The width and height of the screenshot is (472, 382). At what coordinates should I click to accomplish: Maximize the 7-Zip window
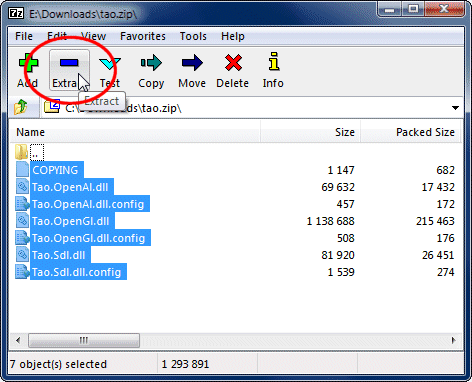click(x=413, y=9)
